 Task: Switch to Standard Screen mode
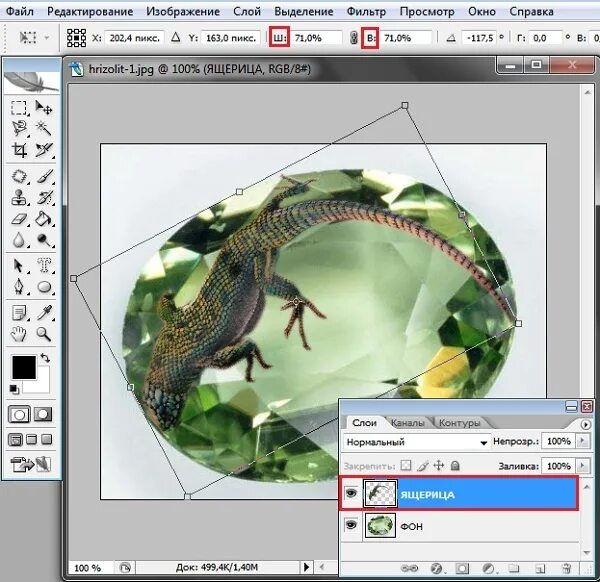pyautogui.click(x=15, y=440)
